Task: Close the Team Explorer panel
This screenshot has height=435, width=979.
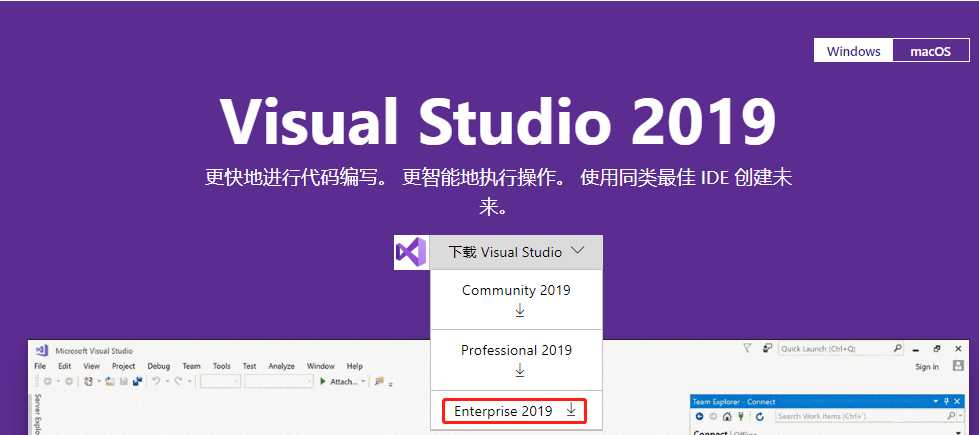Action: 957,401
